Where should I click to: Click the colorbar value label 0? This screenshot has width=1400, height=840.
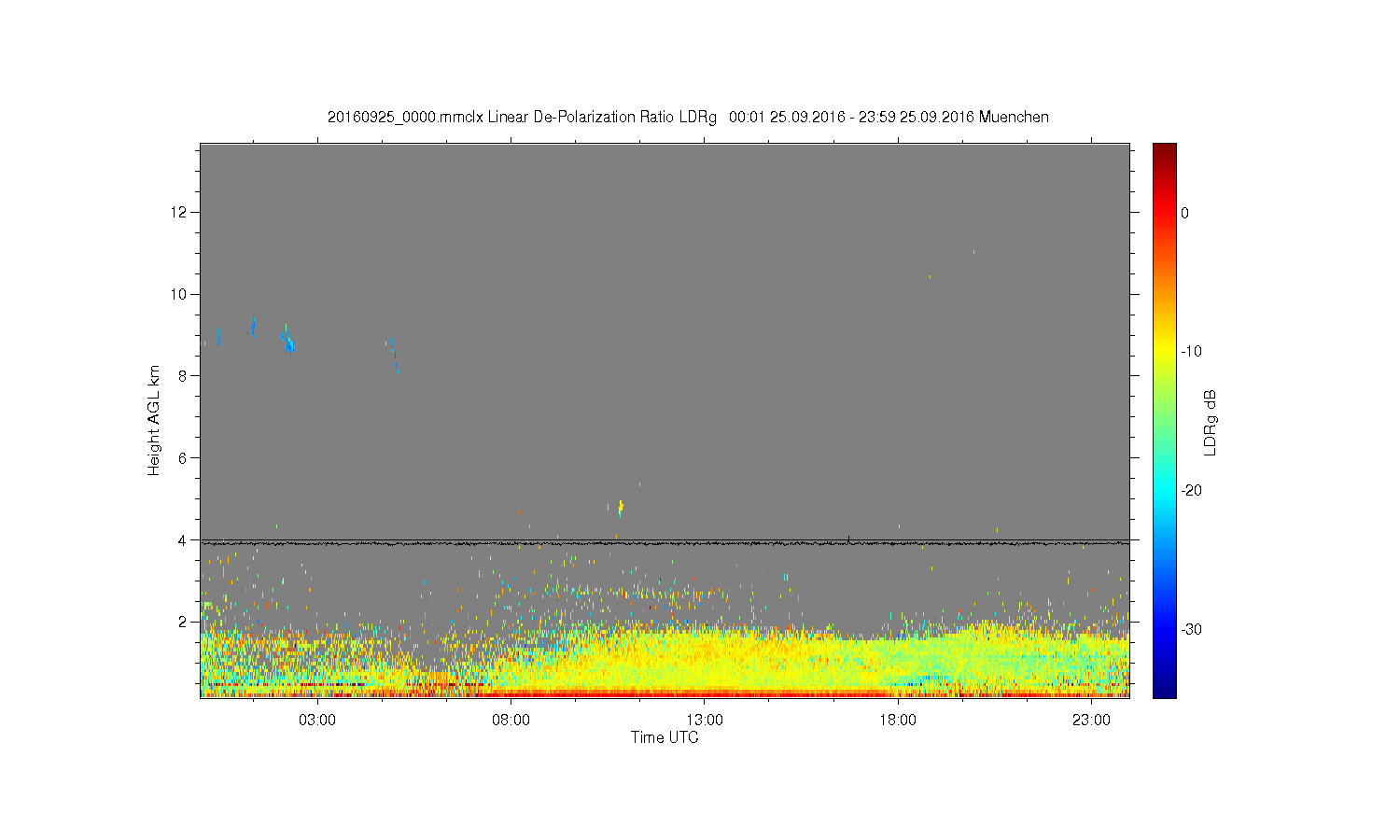[x=1184, y=213]
